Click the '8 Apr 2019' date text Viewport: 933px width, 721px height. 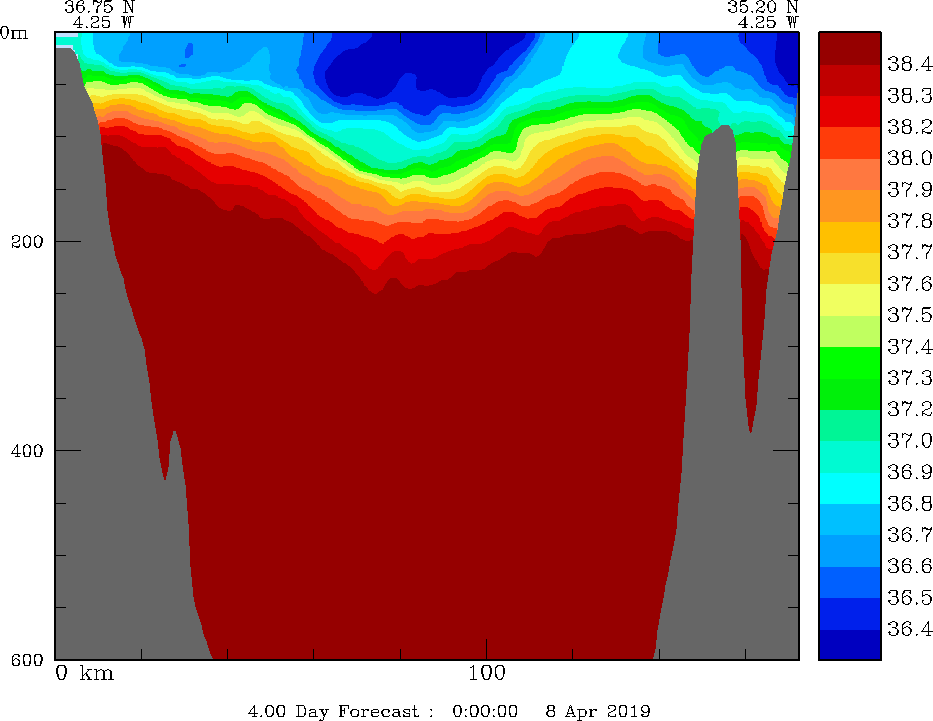pos(598,711)
